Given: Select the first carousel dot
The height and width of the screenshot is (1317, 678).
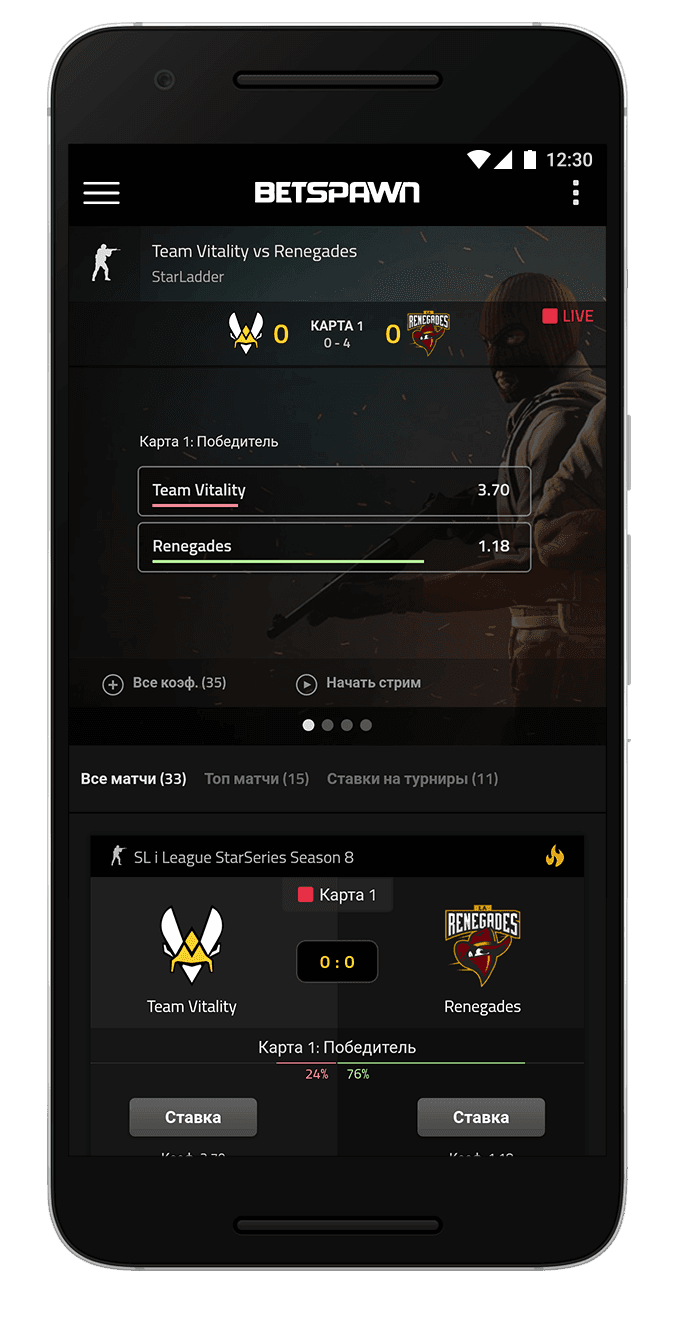Looking at the screenshot, I should click(x=308, y=725).
